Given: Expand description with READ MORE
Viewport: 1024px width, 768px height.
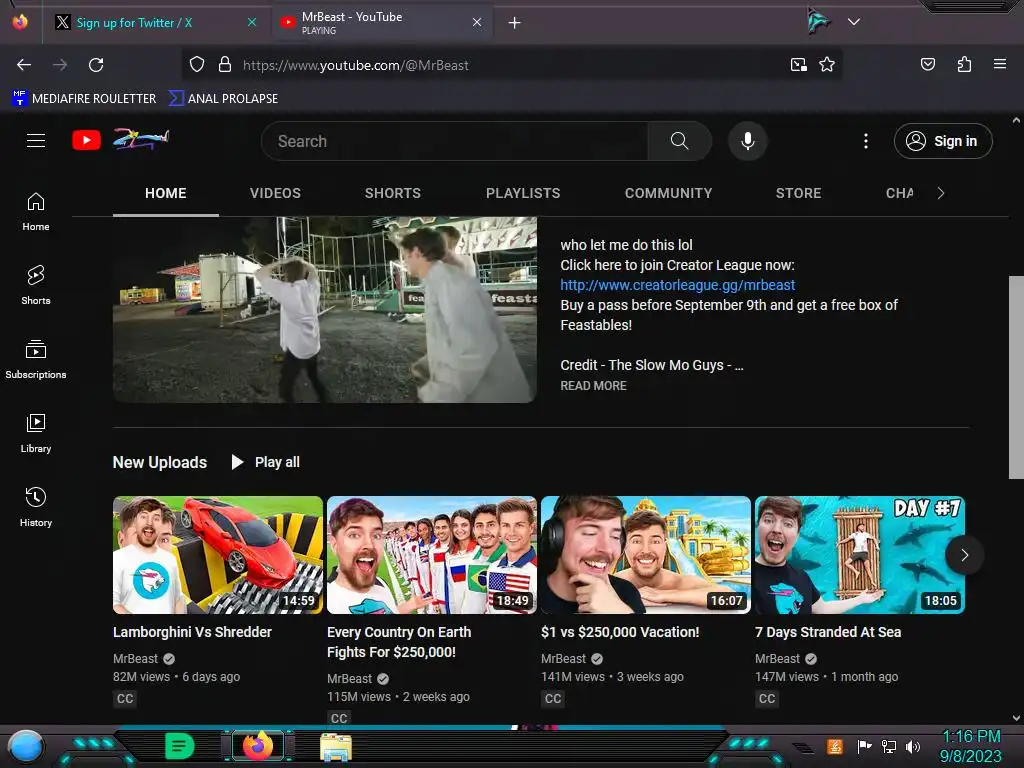Looking at the screenshot, I should [x=593, y=386].
